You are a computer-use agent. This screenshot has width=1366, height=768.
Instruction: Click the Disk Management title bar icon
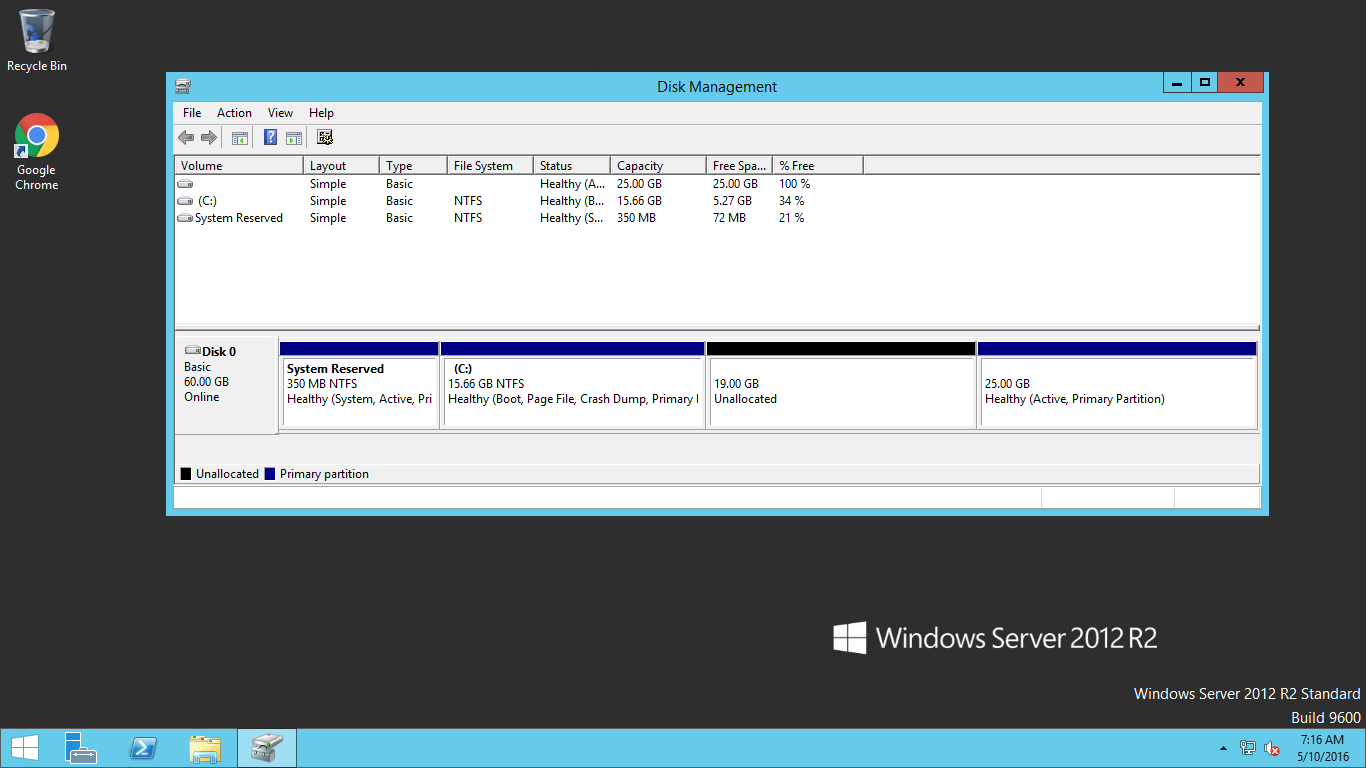[x=182, y=87]
